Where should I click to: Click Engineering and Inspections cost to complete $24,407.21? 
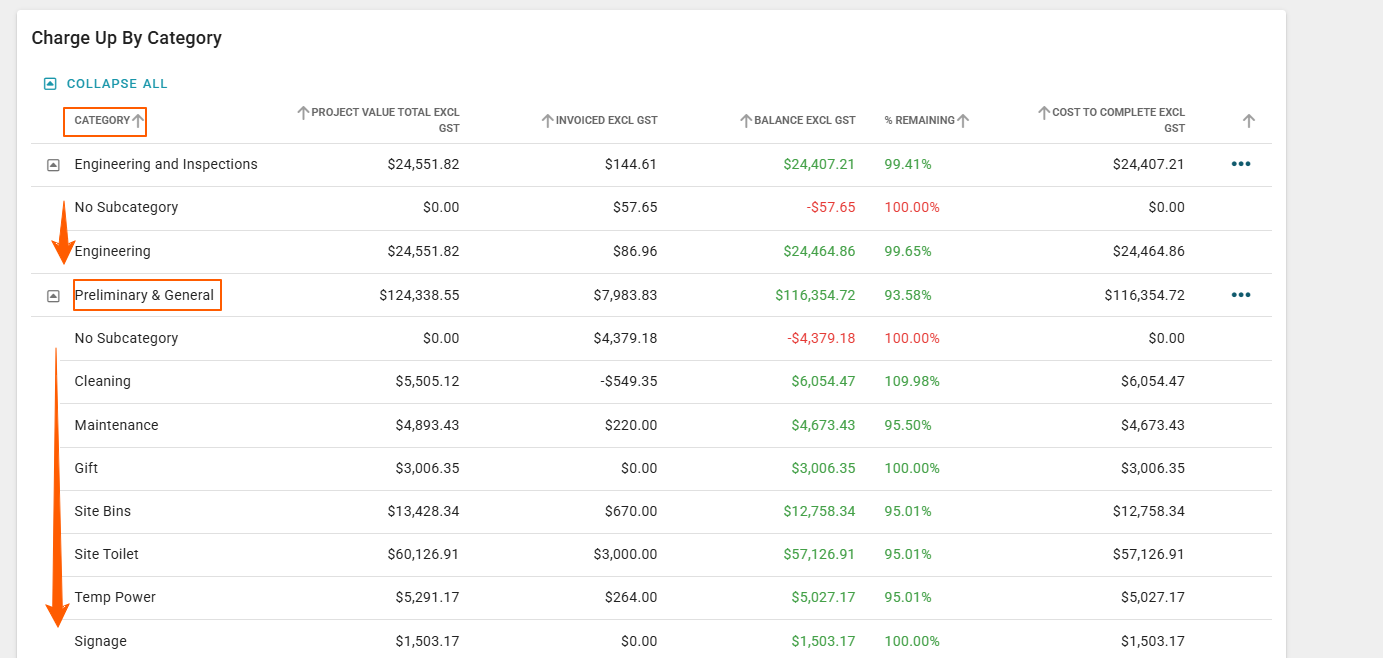(x=1148, y=164)
